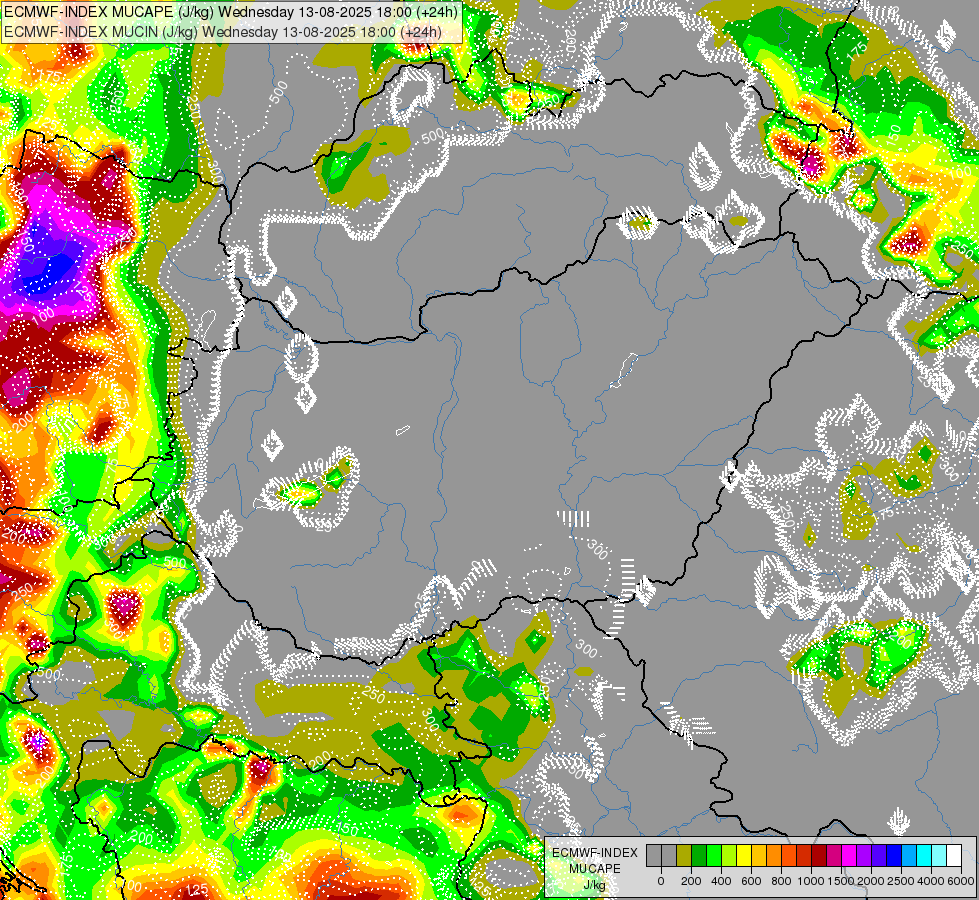Viewport: 979px width, 900px height.
Task: Click 'MUCAPE' text inside the legend box
Action: pos(595,869)
